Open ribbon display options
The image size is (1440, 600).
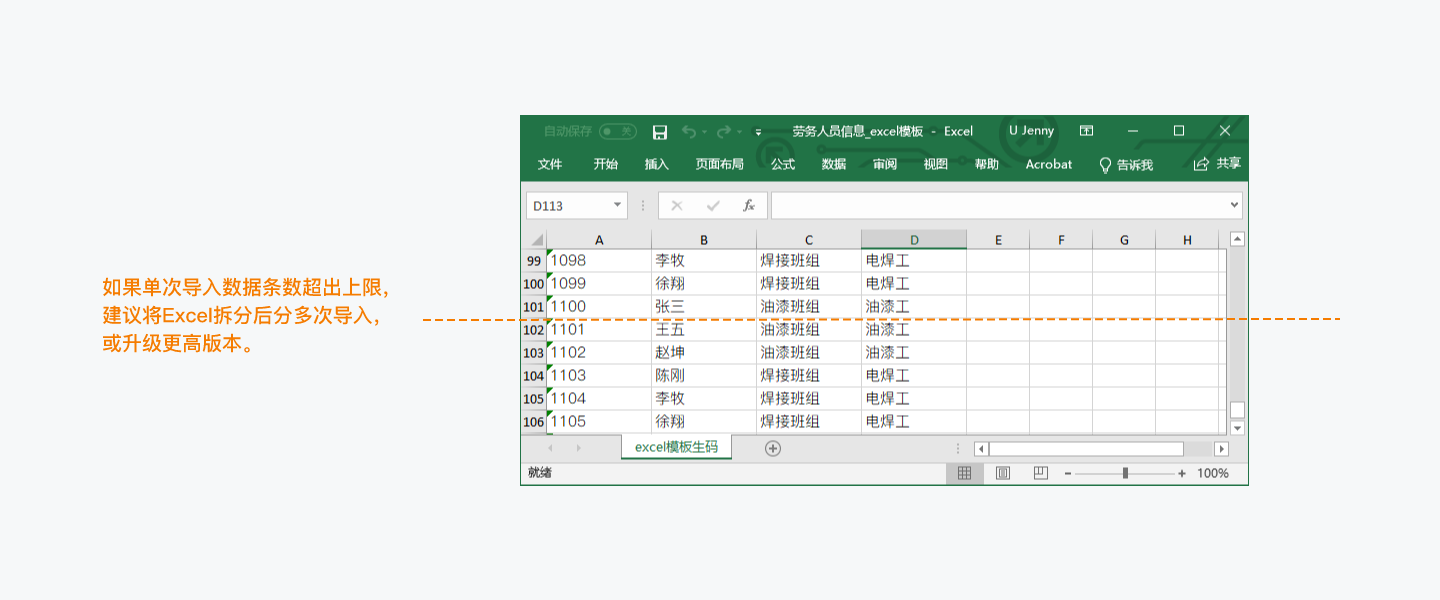1086,131
